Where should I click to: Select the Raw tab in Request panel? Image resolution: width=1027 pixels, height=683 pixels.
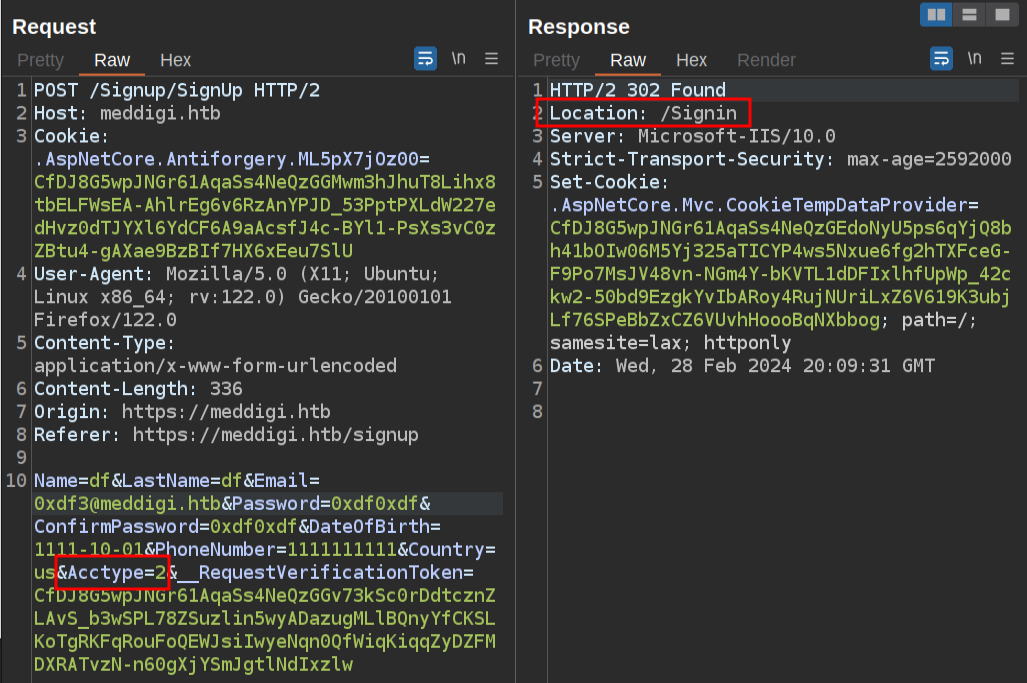click(112, 60)
